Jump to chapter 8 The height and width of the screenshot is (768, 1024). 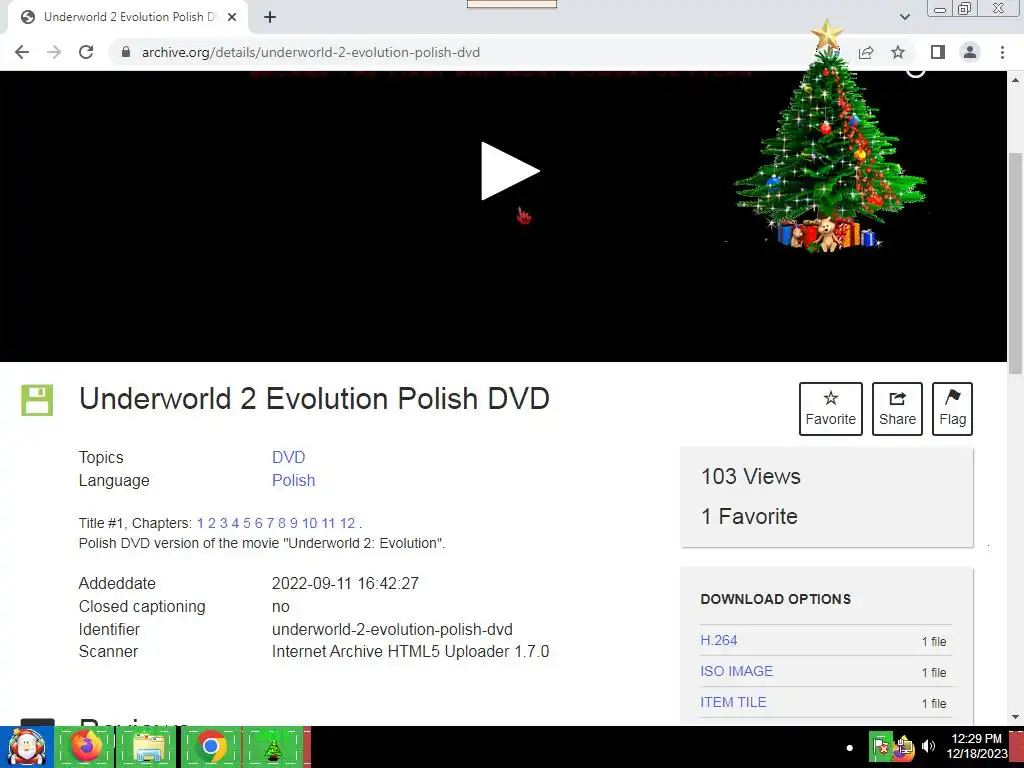281,523
